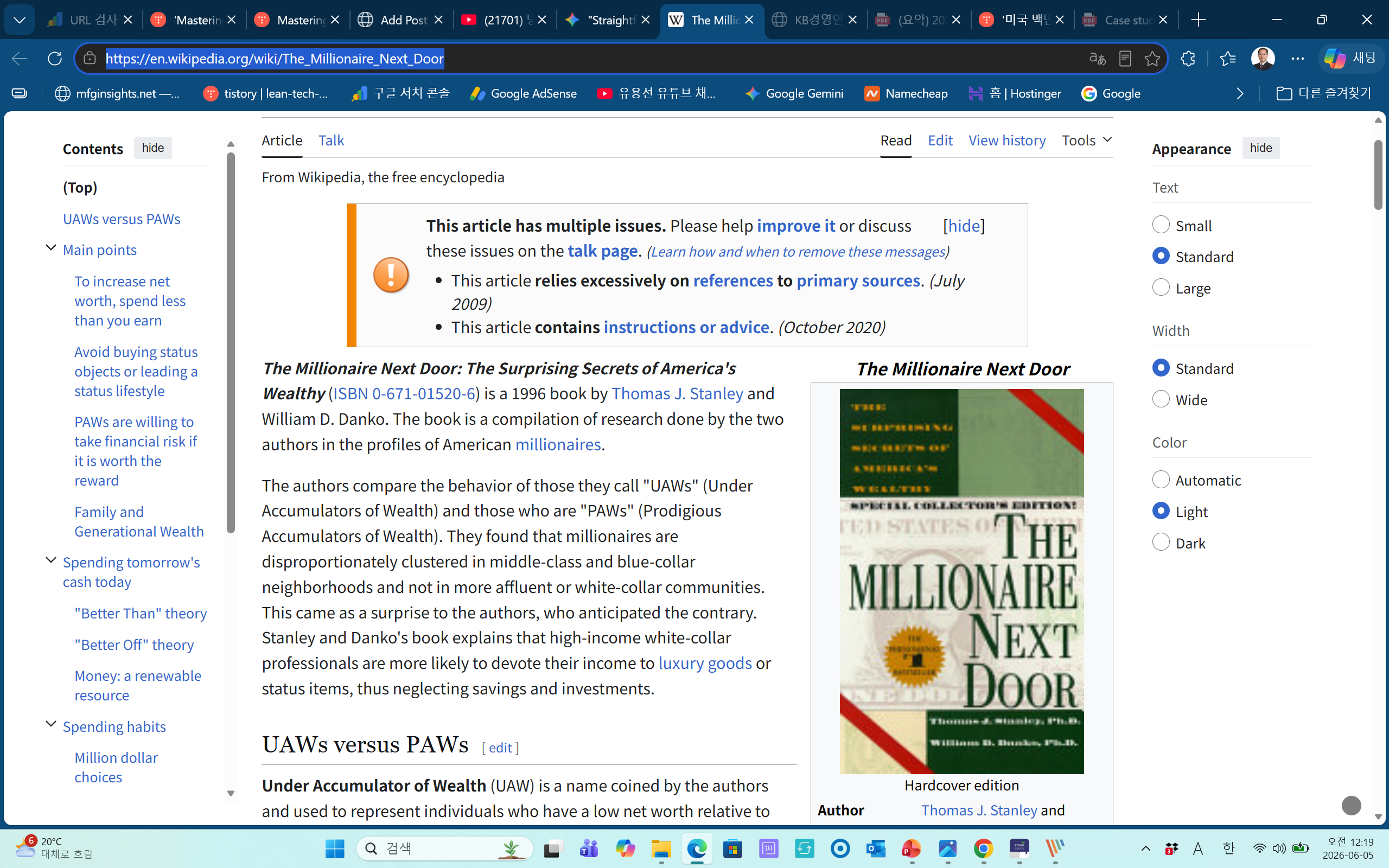Close the Add Post tab
The height and width of the screenshot is (868, 1389).
438,20
